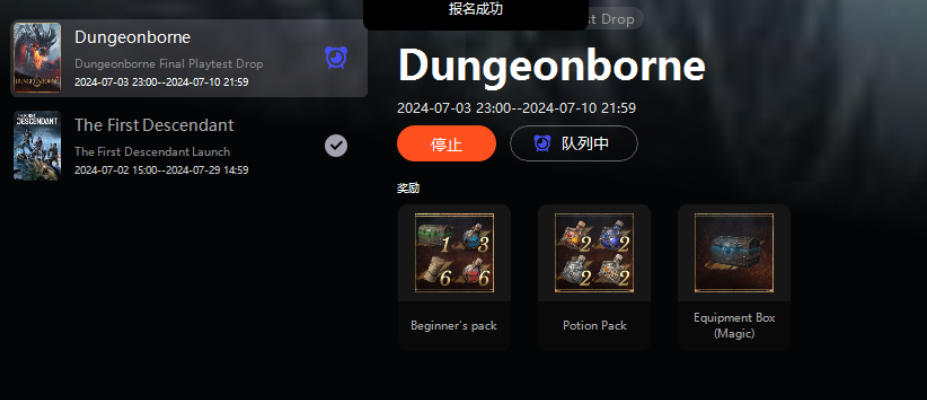
Task: Click The First Descendant Launch subtitle
Action: pyautogui.click(x=152, y=152)
